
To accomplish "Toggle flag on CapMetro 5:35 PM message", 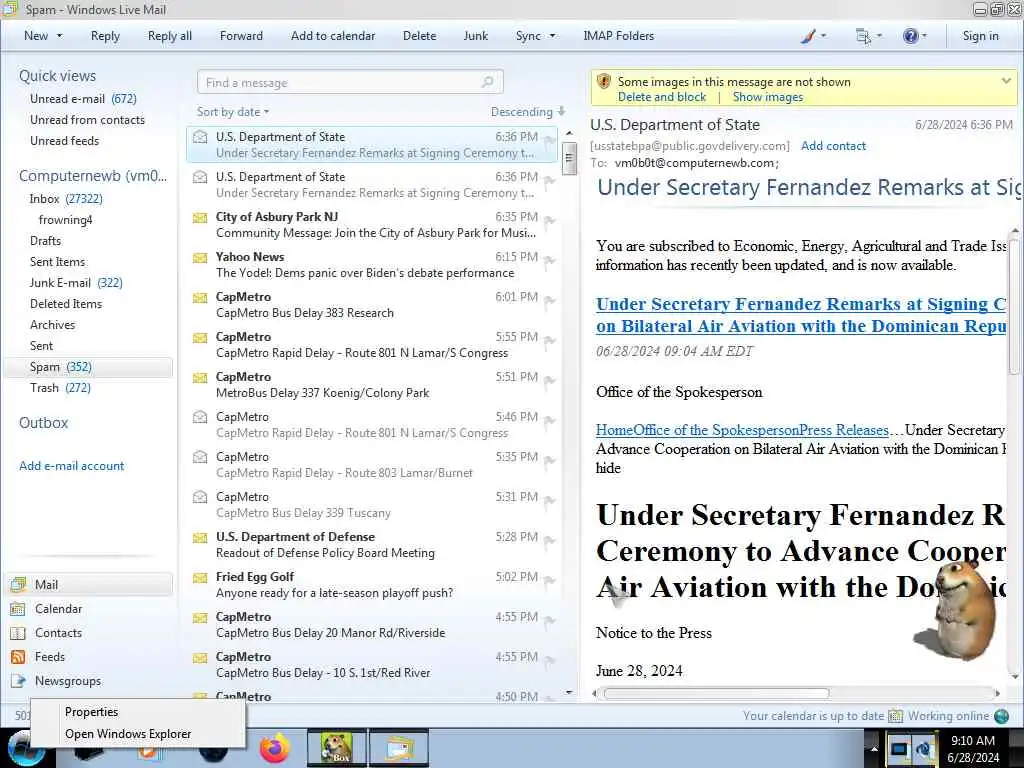I will pyautogui.click(x=550, y=460).
